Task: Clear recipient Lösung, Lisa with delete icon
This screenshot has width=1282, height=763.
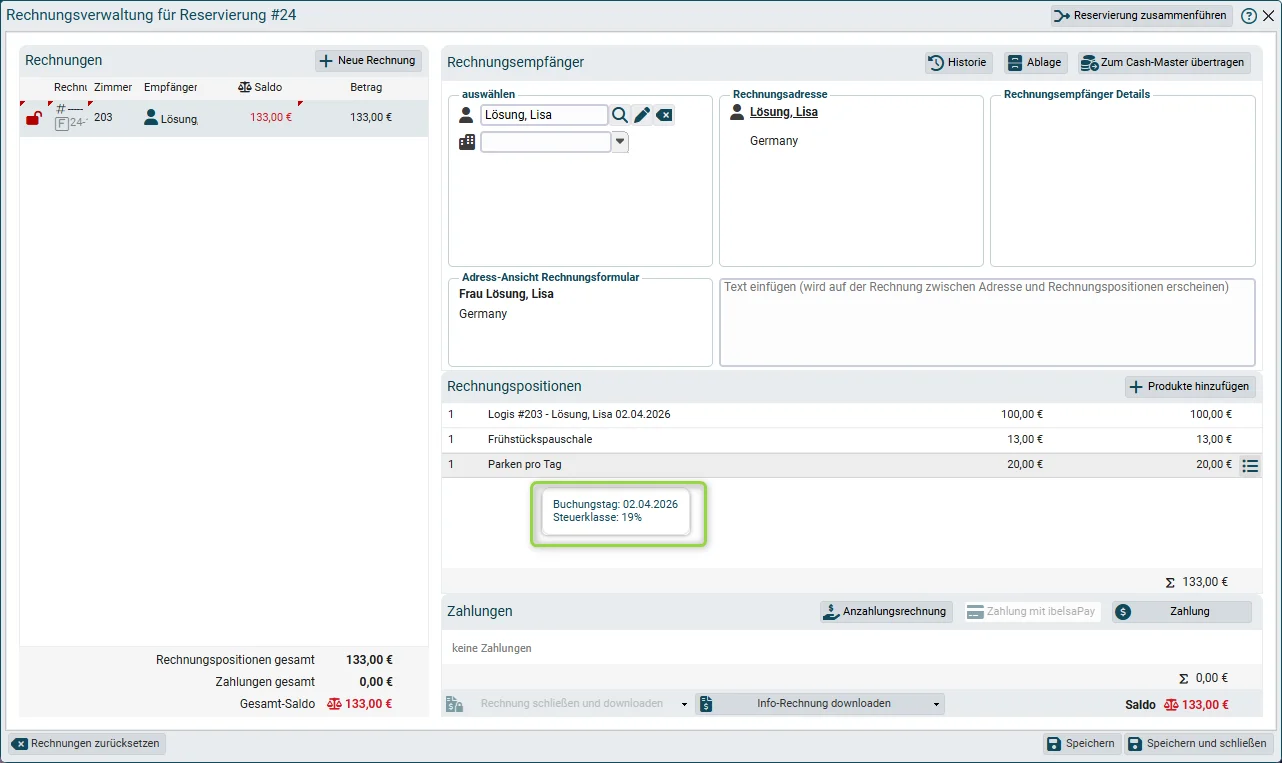Action: [x=665, y=115]
